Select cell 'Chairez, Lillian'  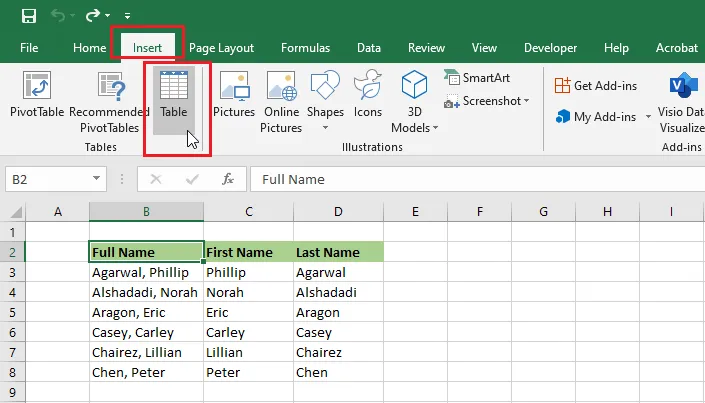pyautogui.click(x=147, y=352)
